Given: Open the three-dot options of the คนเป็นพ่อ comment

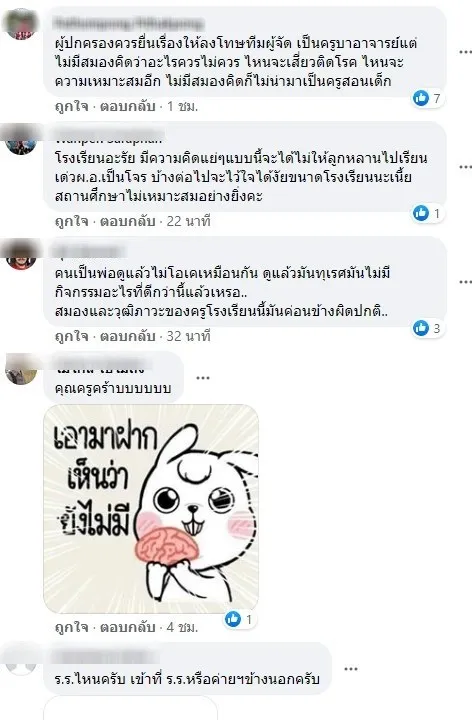Looking at the screenshot, I should point(465,281).
